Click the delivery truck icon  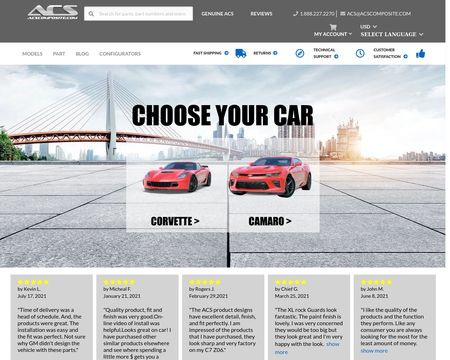tap(241, 53)
